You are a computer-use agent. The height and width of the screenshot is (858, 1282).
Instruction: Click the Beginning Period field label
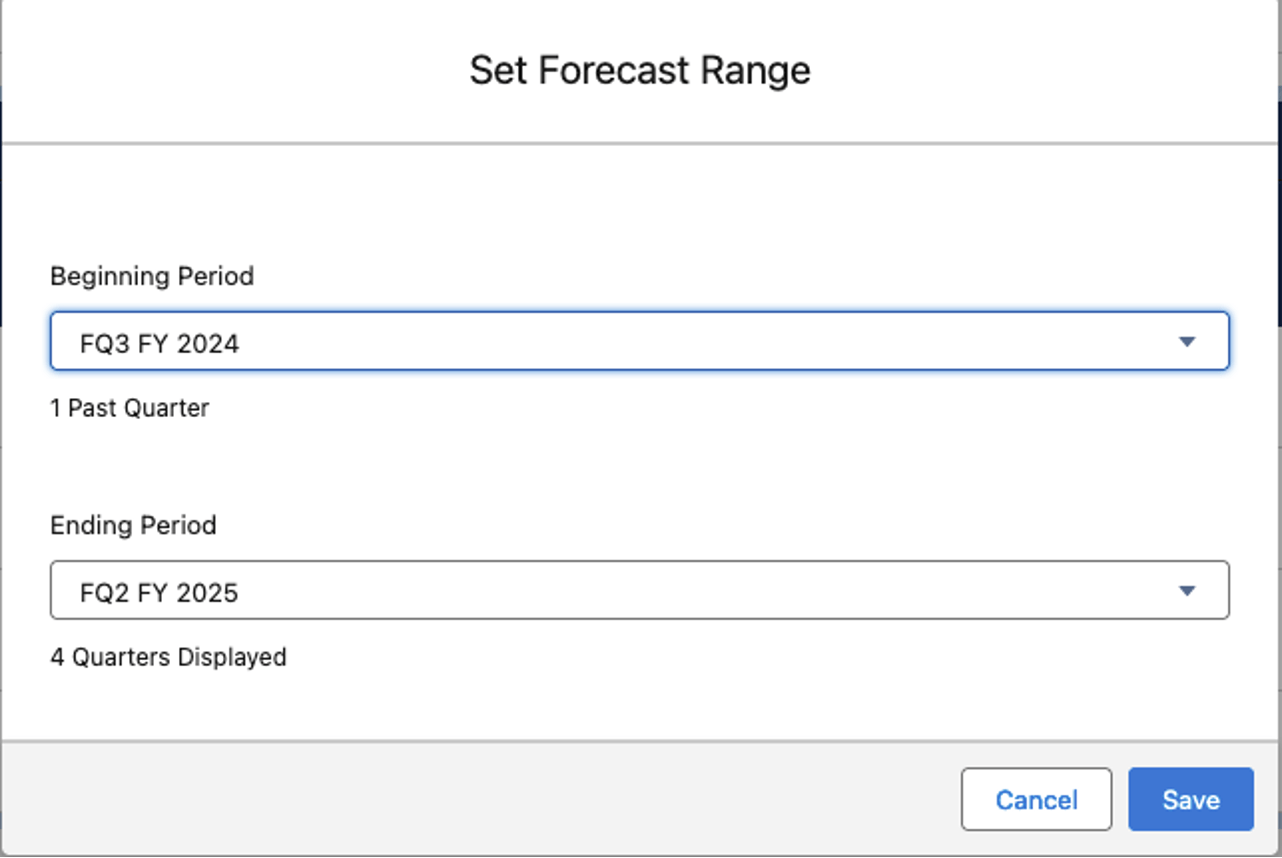(x=152, y=276)
